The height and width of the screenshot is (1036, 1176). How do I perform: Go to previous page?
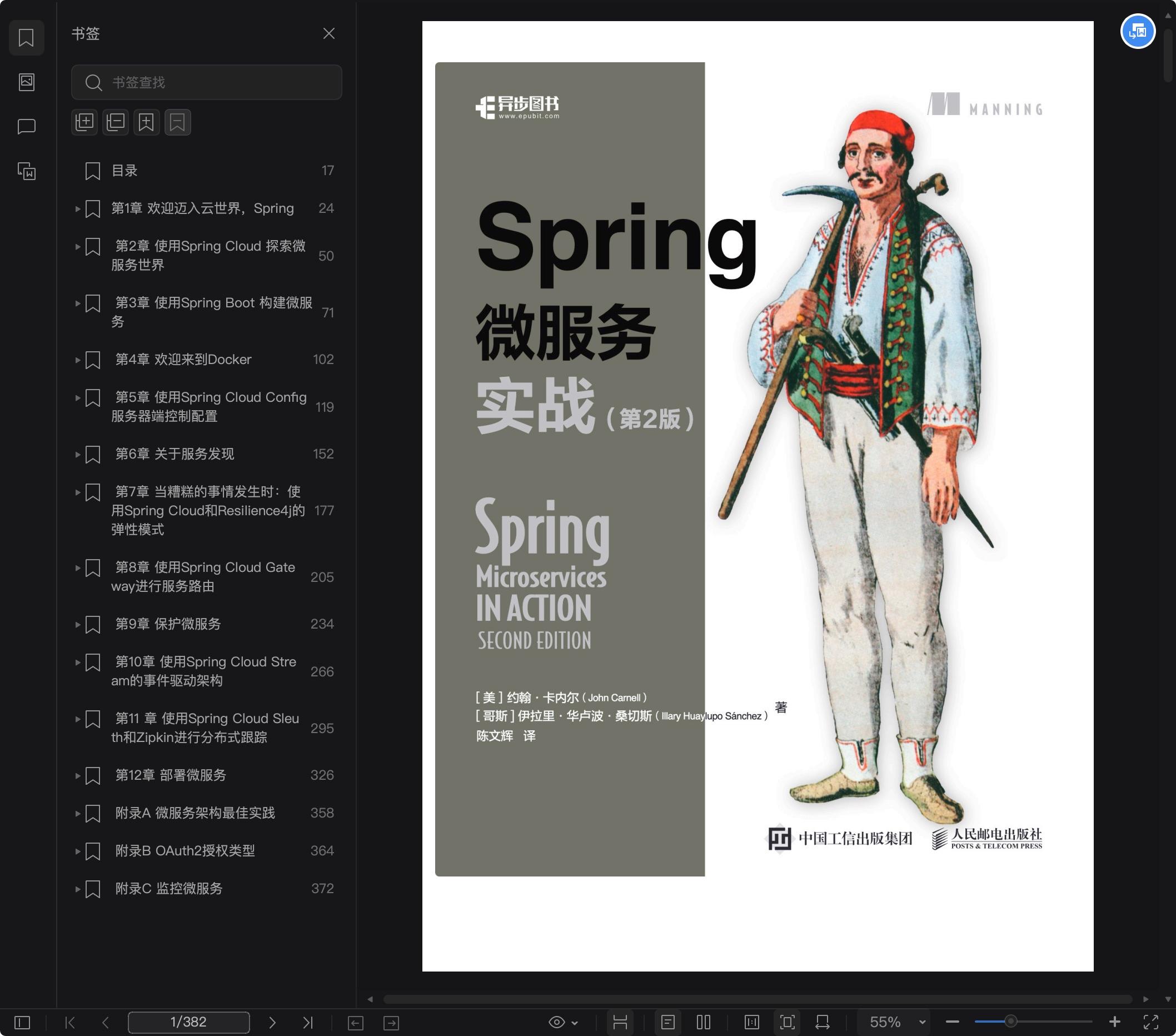pyautogui.click(x=105, y=1022)
